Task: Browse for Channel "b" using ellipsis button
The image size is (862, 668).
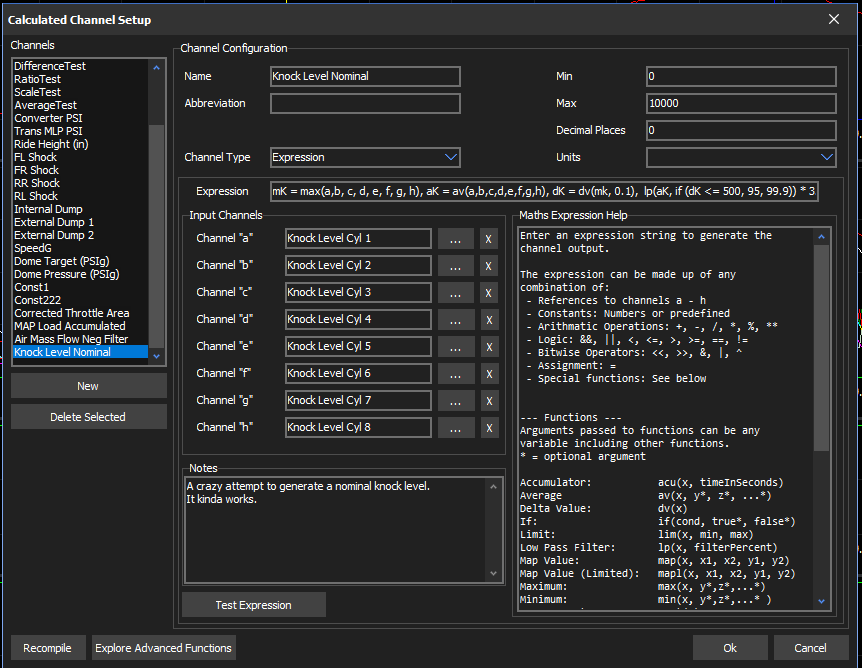Action: (456, 266)
